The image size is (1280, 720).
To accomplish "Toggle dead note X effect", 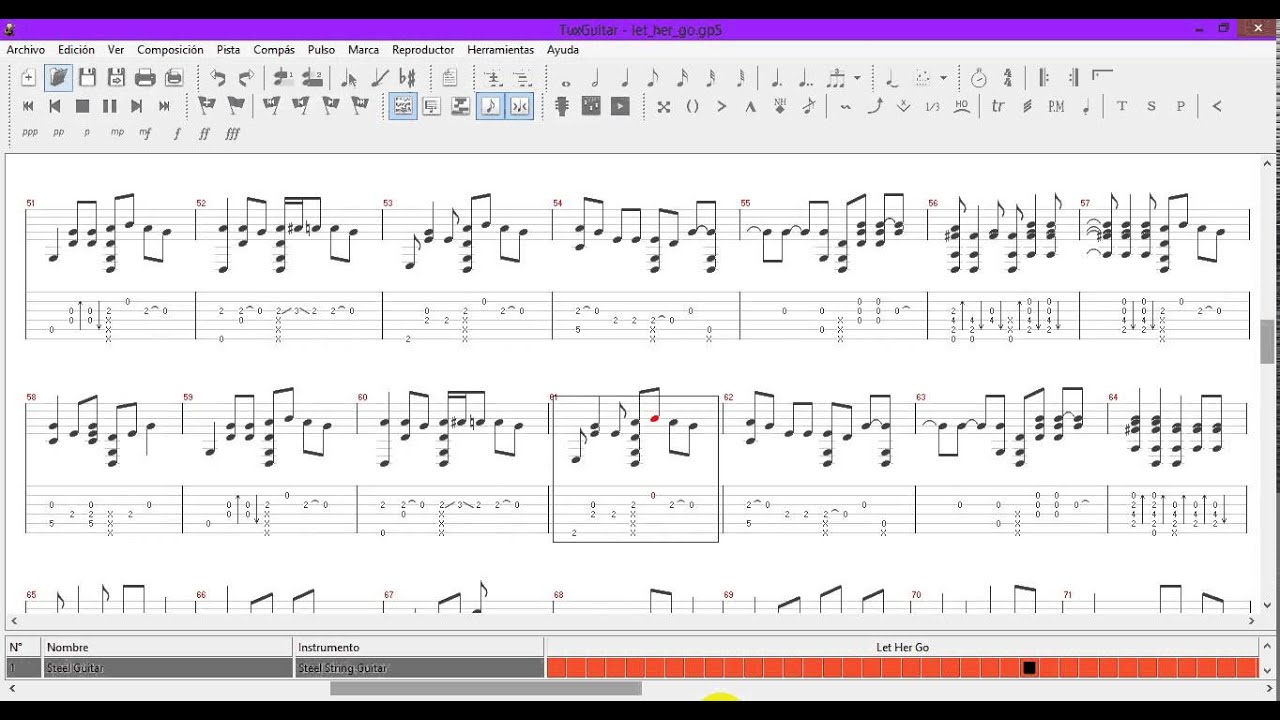I will (x=663, y=106).
